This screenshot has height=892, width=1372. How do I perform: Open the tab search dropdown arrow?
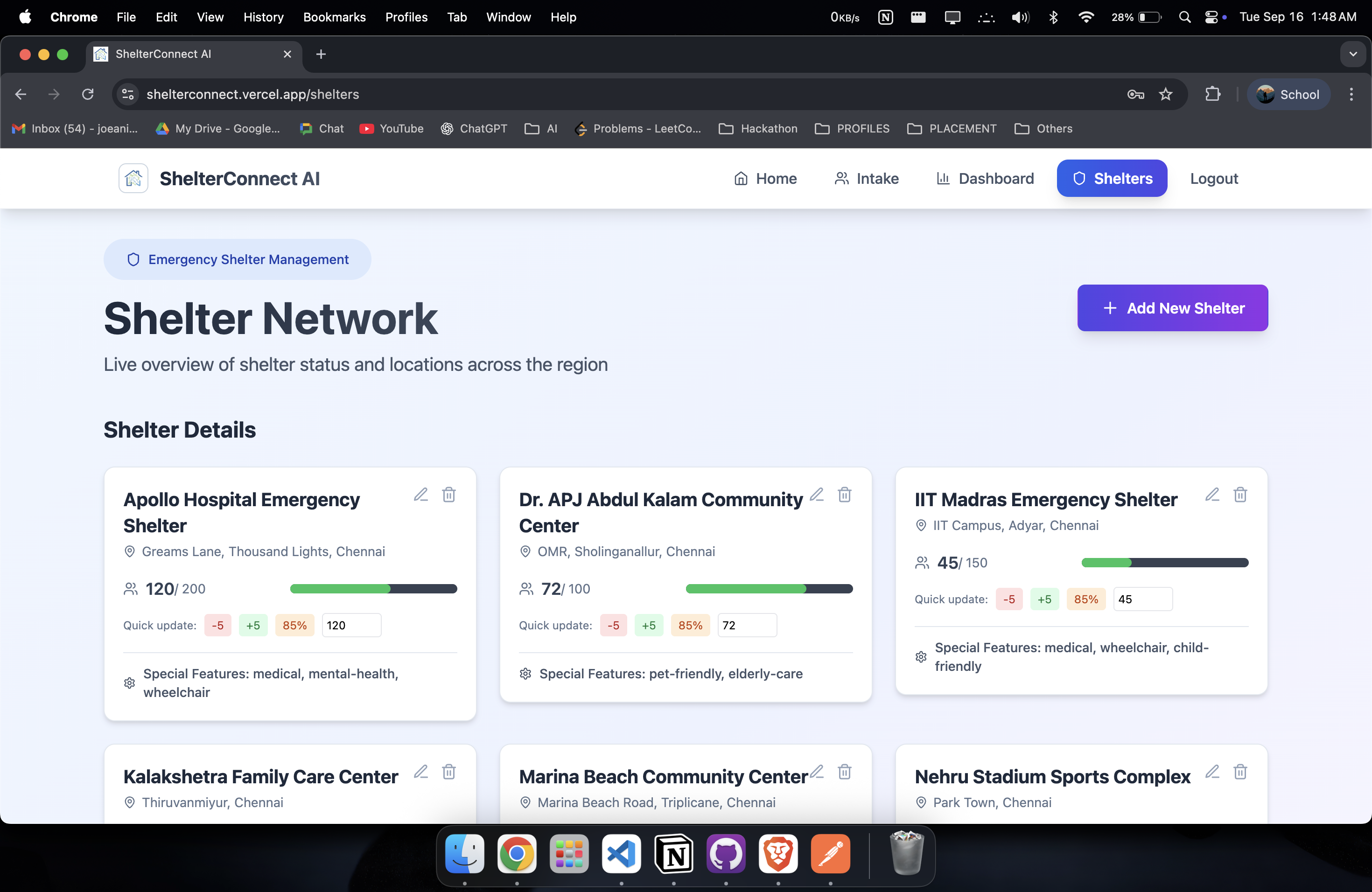point(1352,54)
